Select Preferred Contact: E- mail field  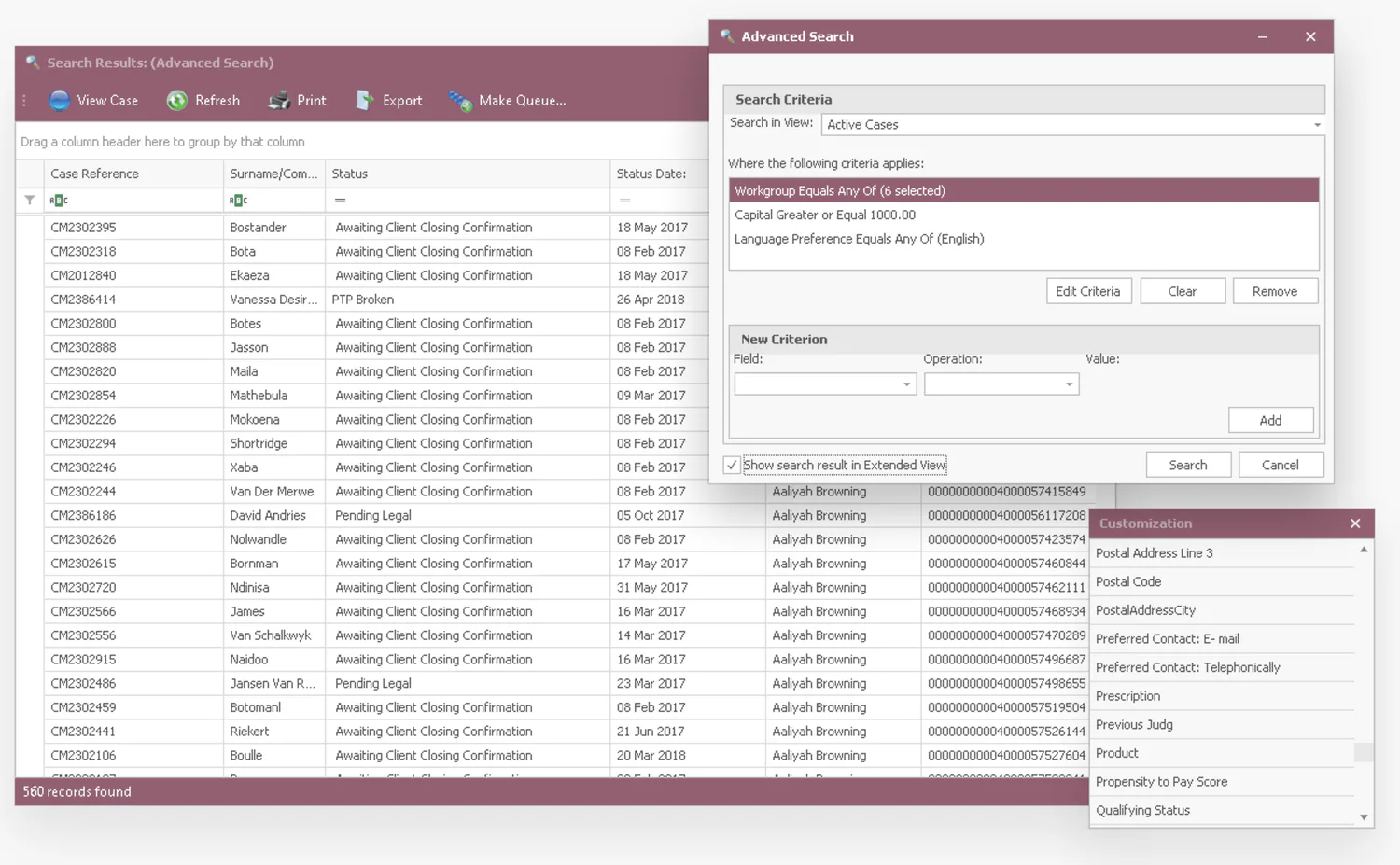(1223, 638)
